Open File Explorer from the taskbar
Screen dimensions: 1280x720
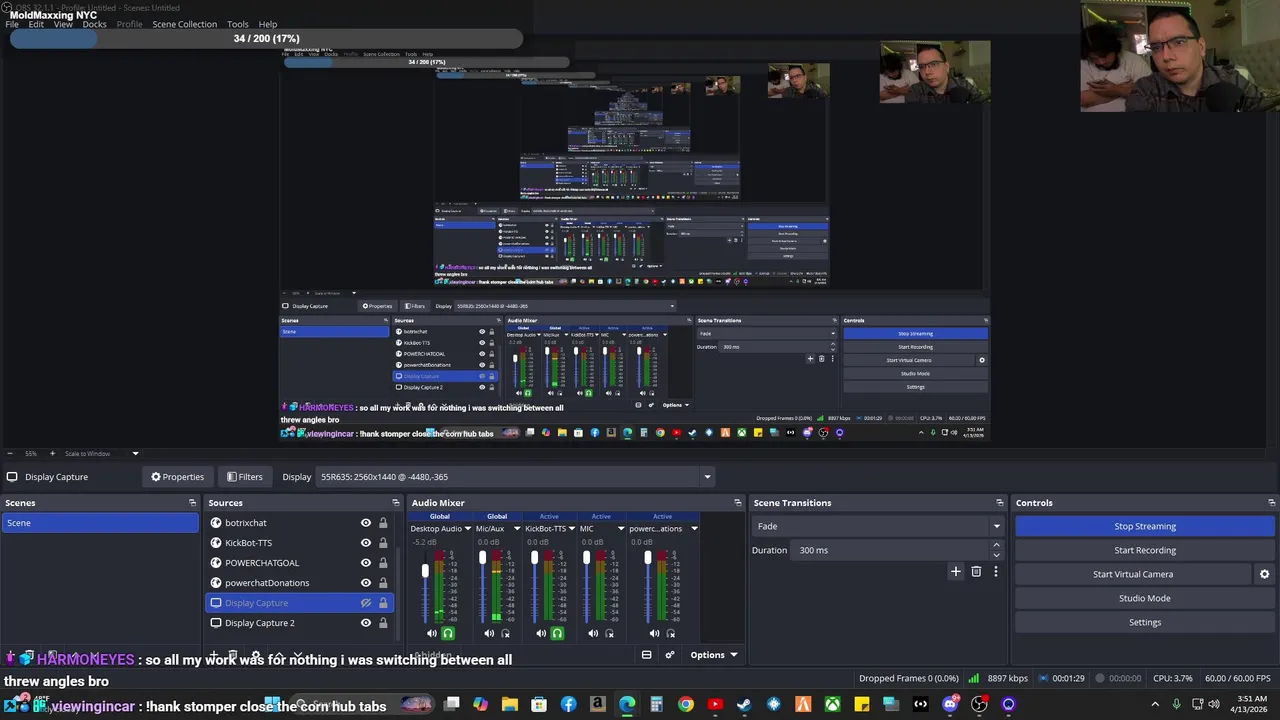pos(510,705)
